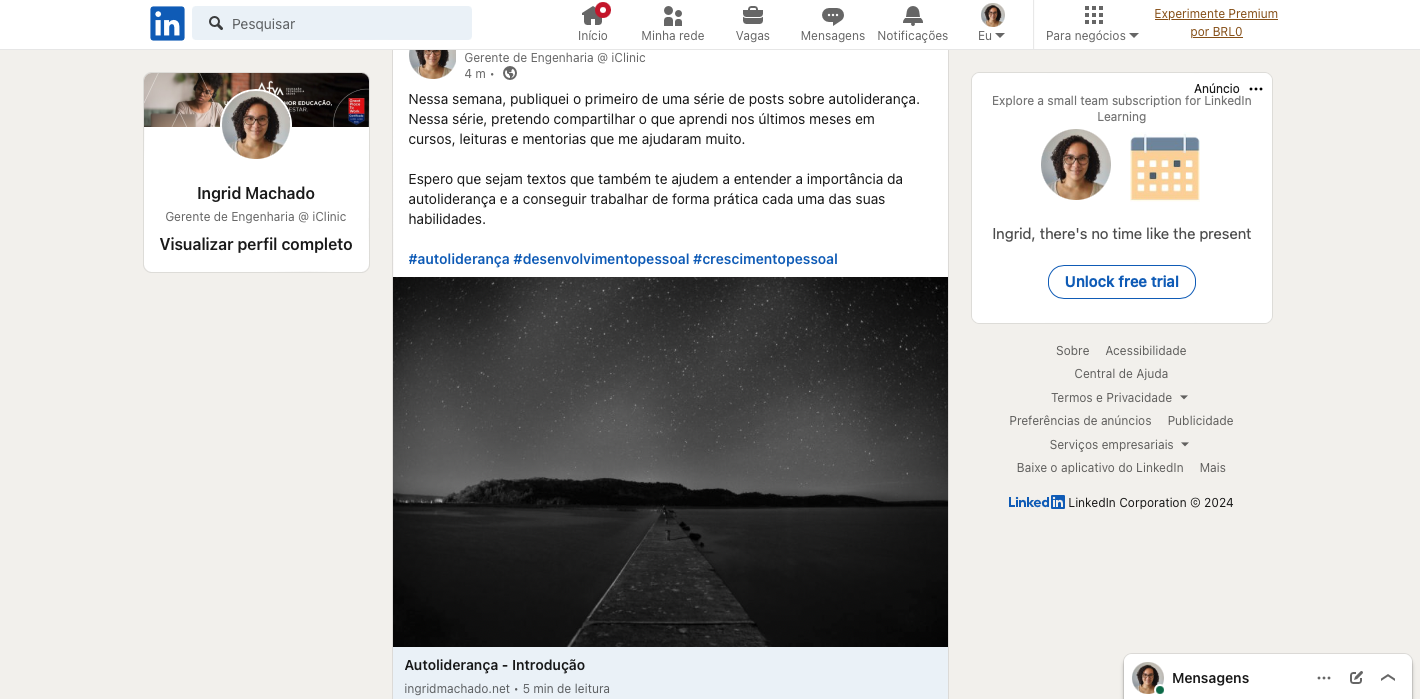The width and height of the screenshot is (1420, 699).
Task: Open Mensagens chat icon in navbar
Action: pos(832,16)
